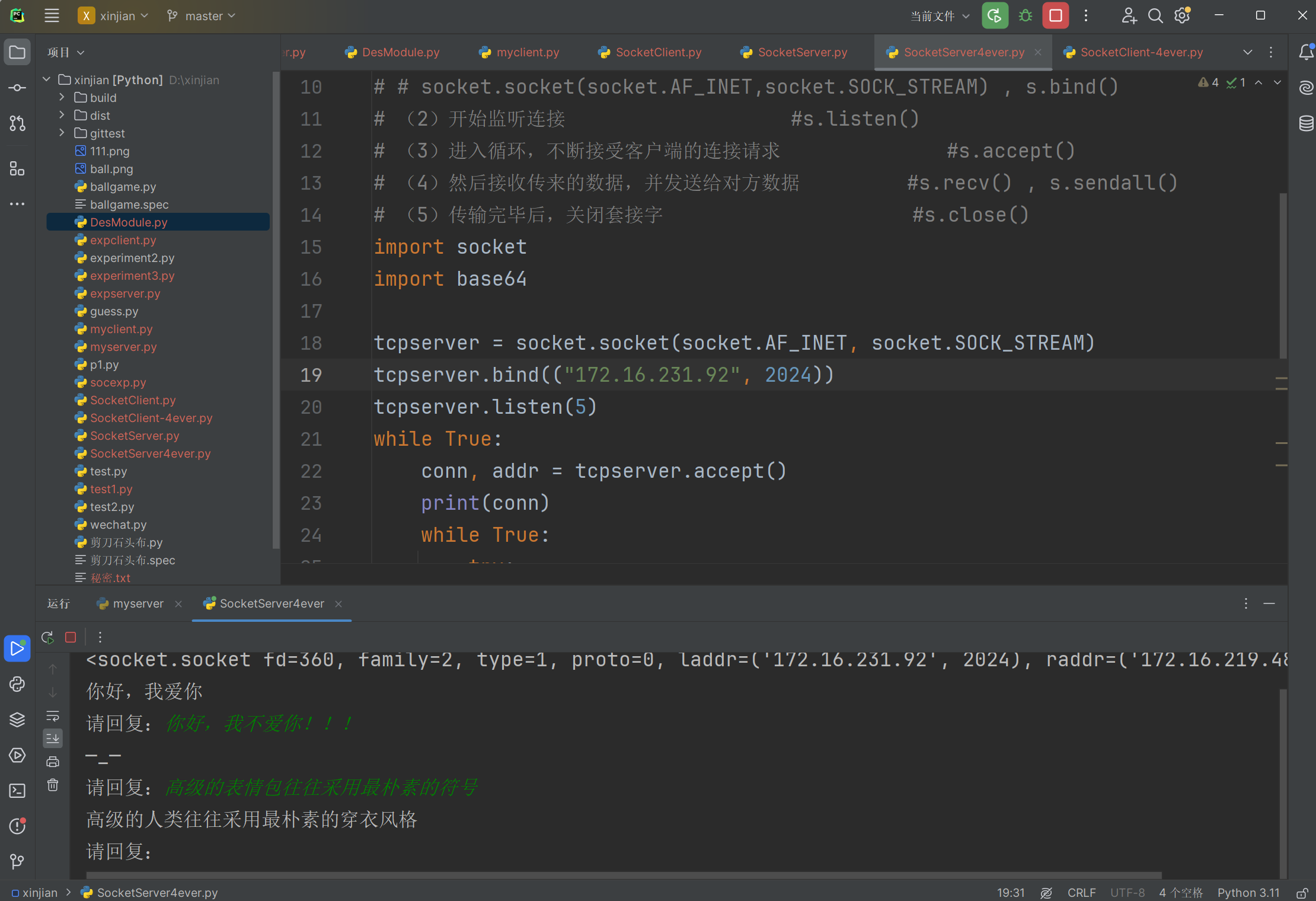Stop the running program from the top toolbar
The width and height of the screenshot is (1316, 901).
click(x=1055, y=16)
